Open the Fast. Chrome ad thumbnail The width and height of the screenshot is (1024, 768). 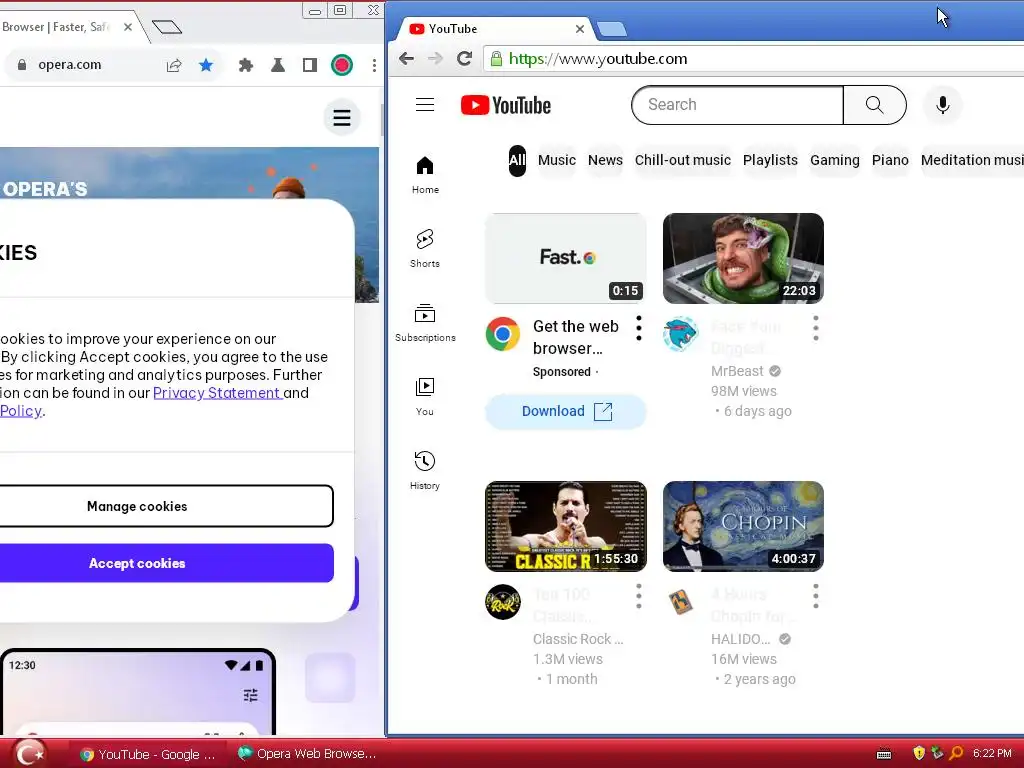[566, 258]
